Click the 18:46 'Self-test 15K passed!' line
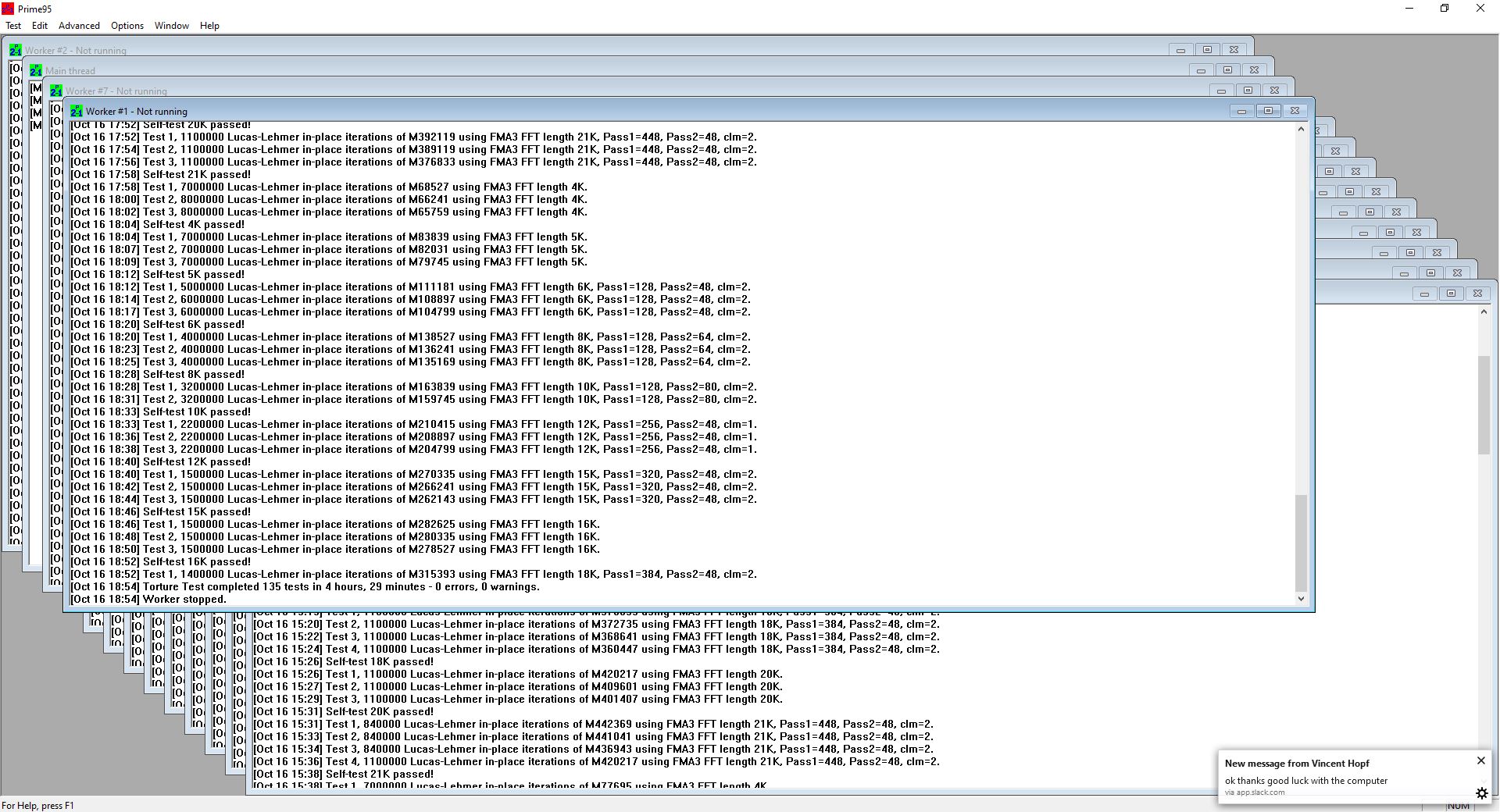 [x=160, y=511]
